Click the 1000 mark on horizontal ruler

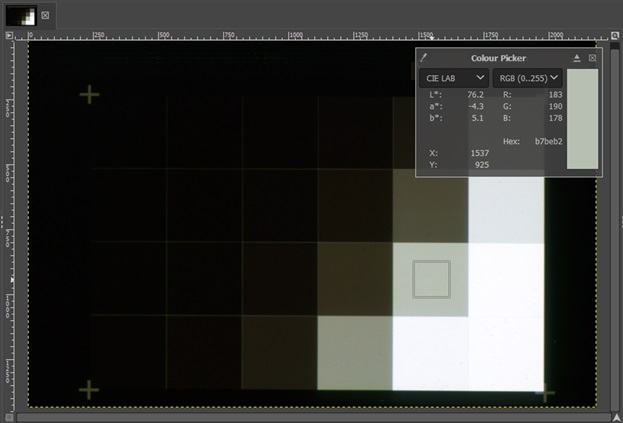294,36
